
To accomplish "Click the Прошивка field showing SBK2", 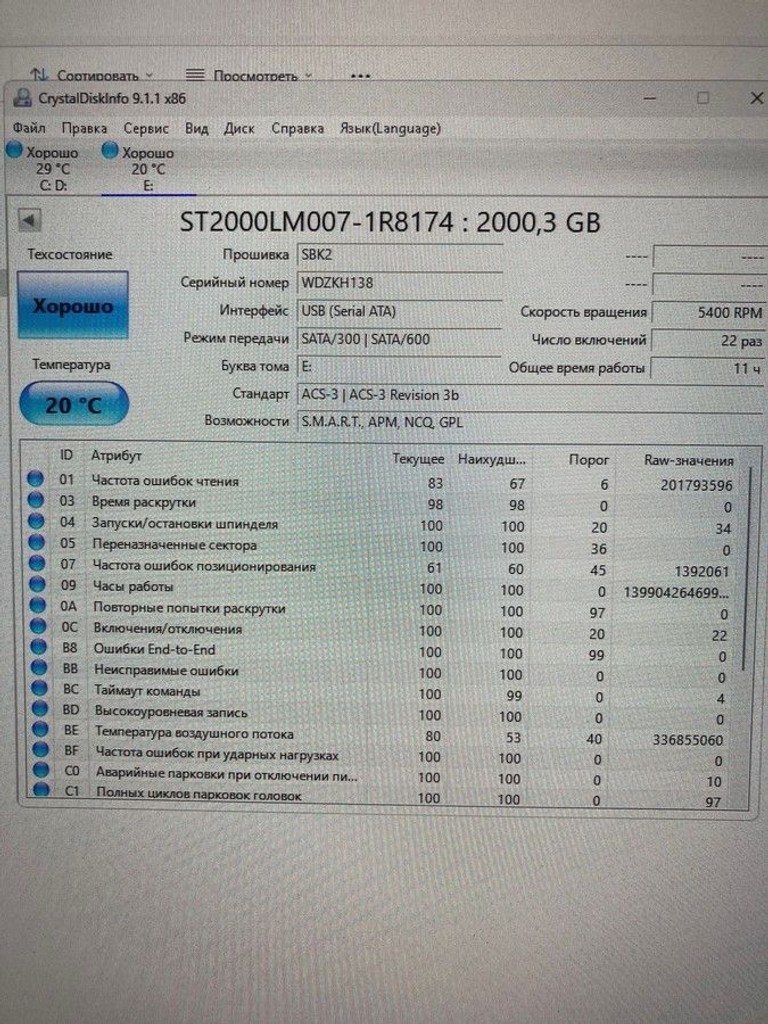I will click(400, 255).
